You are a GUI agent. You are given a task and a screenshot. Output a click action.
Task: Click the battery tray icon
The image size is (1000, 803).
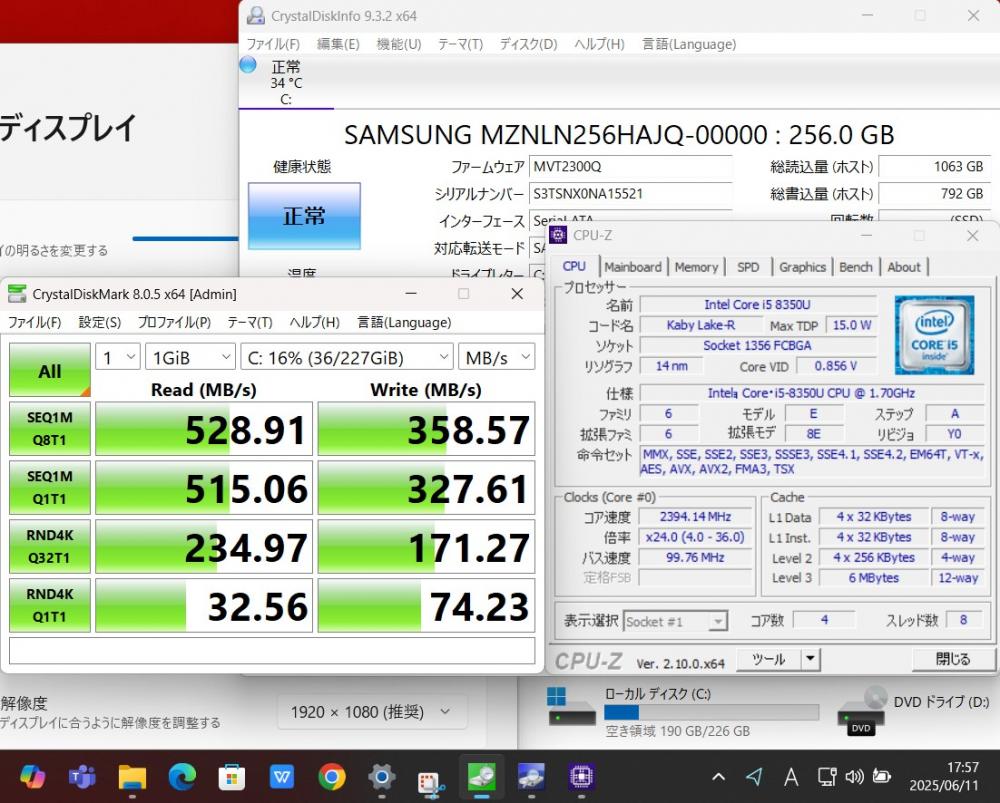pyautogui.click(x=881, y=776)
